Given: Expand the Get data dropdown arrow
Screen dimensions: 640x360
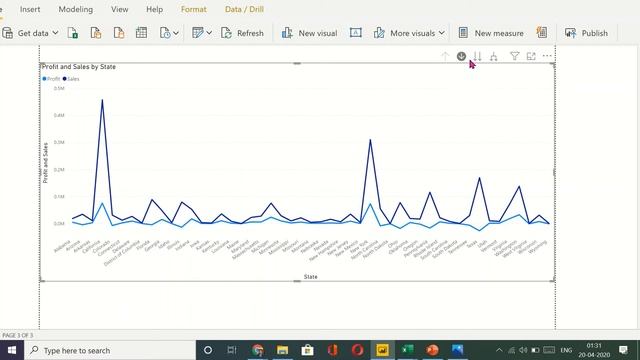Looking at the screenshot, I should coord(55,33).
